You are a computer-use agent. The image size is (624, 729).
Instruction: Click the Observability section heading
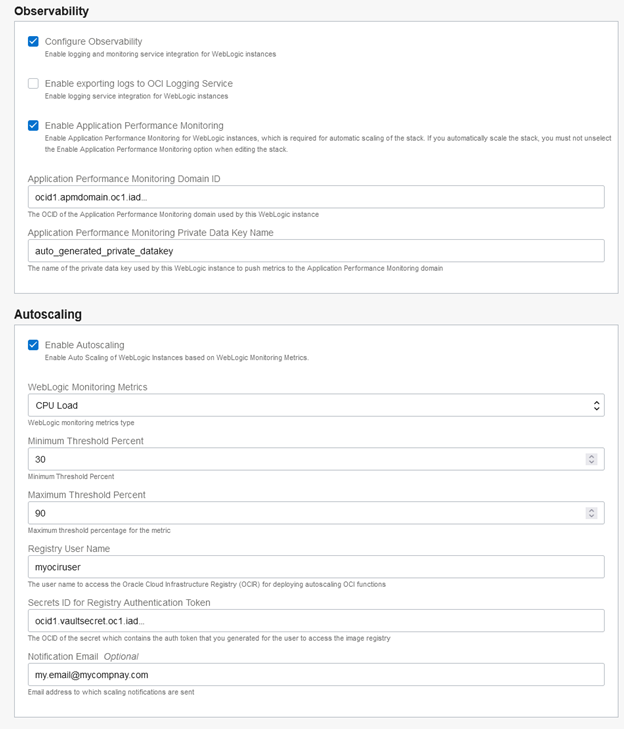click(x=51, y=11)
